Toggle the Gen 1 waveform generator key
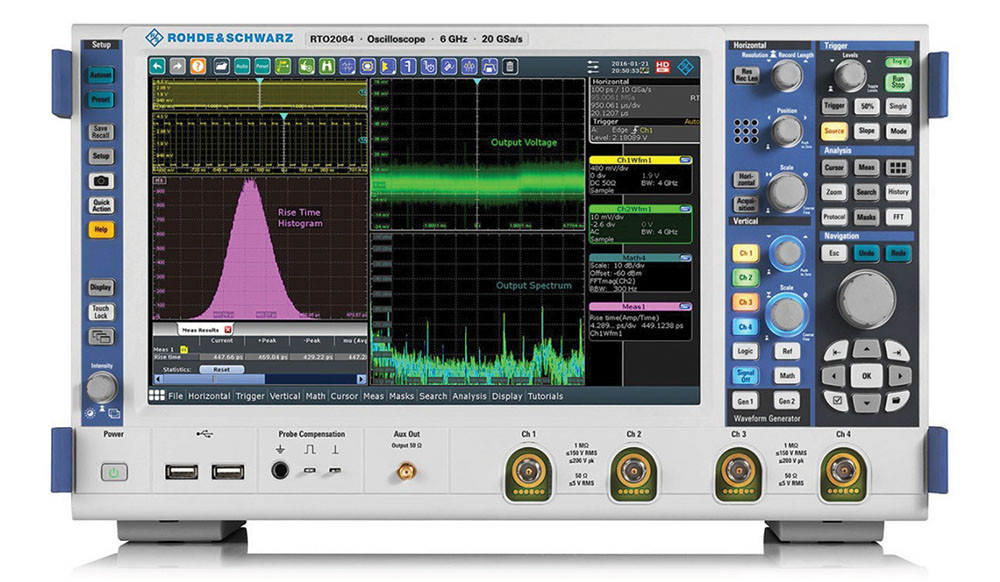1000x582 pixels. point(745,401)
